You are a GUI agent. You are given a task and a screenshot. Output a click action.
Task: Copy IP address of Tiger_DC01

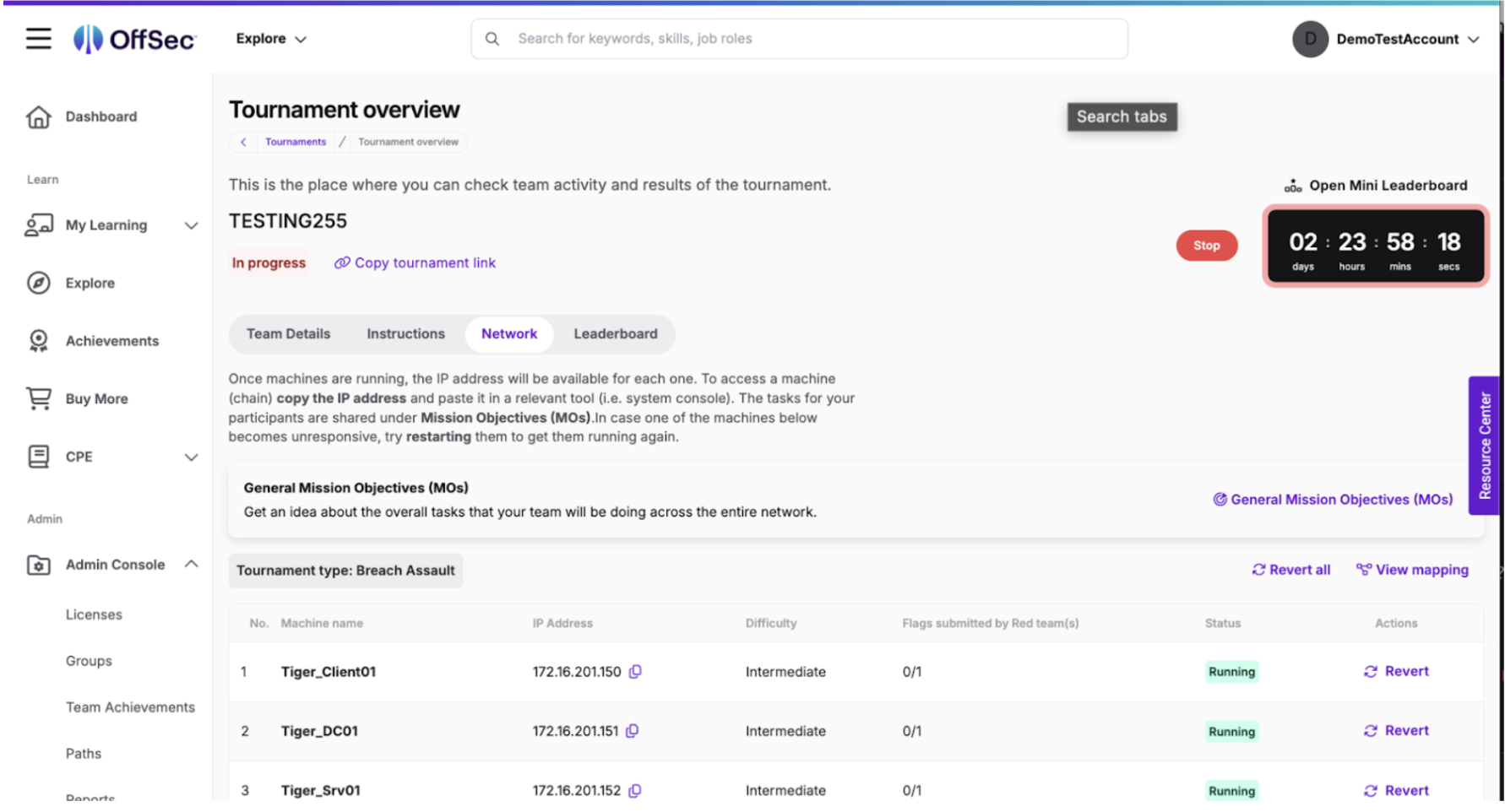[x=633, y=731]
